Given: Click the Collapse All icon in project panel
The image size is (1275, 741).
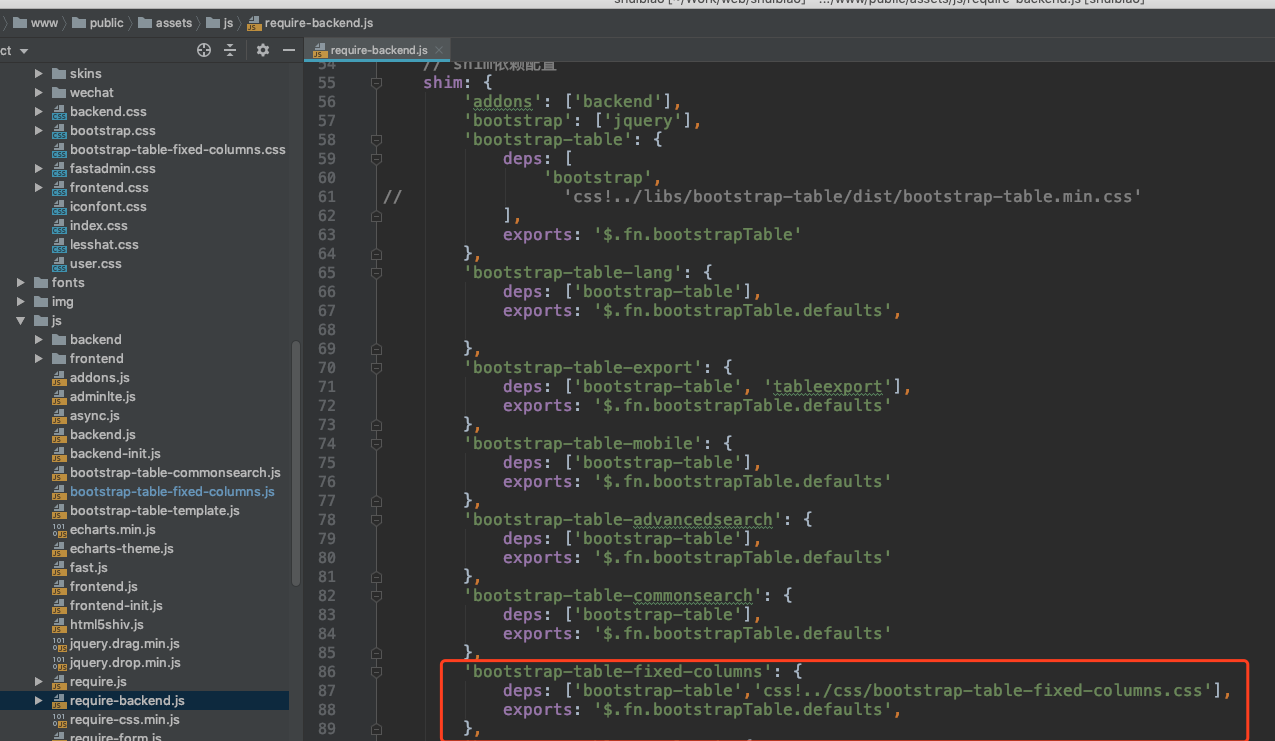Looking at the screenshot, I should click(230, 50).
